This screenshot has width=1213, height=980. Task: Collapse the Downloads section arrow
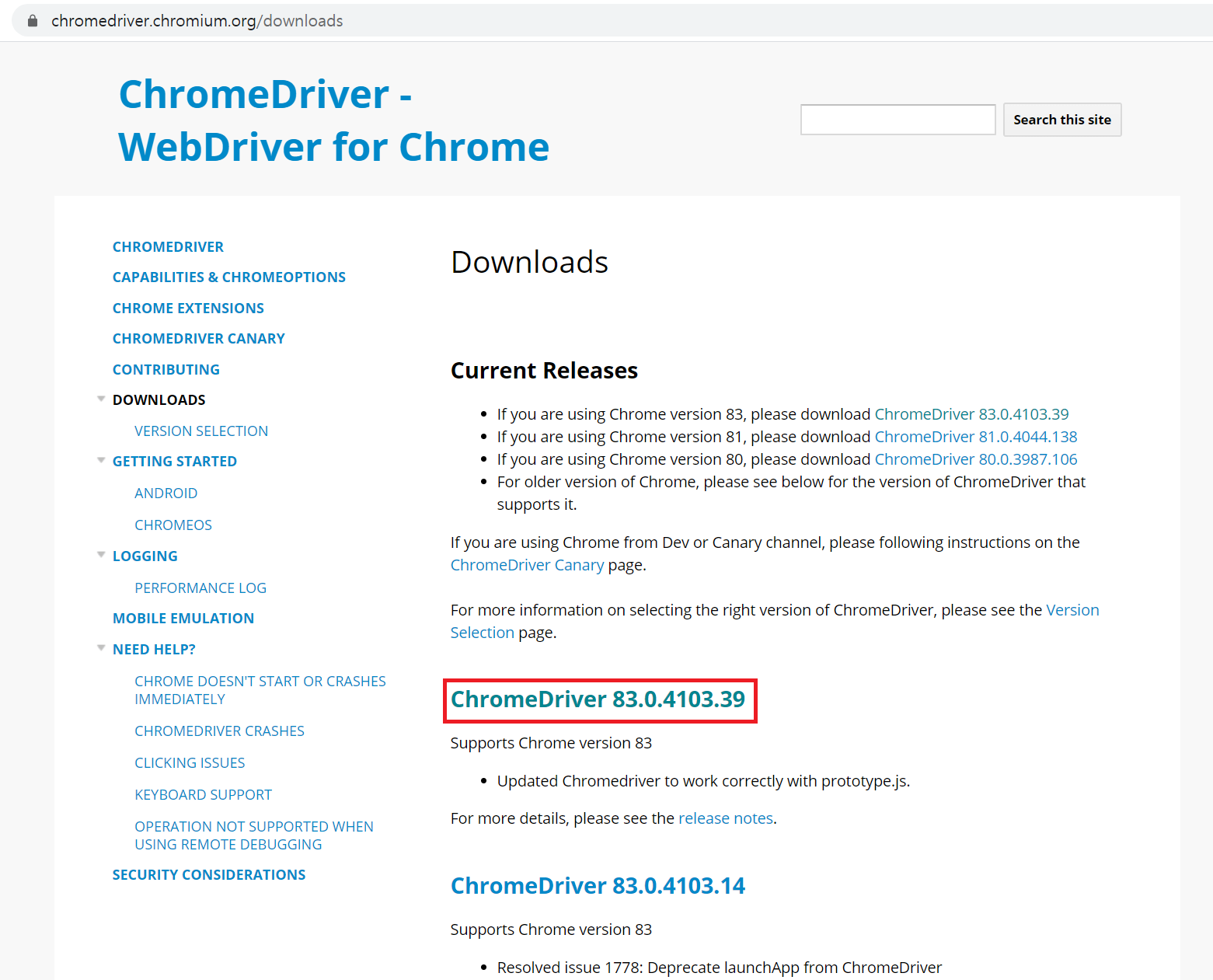coord(101,399)
